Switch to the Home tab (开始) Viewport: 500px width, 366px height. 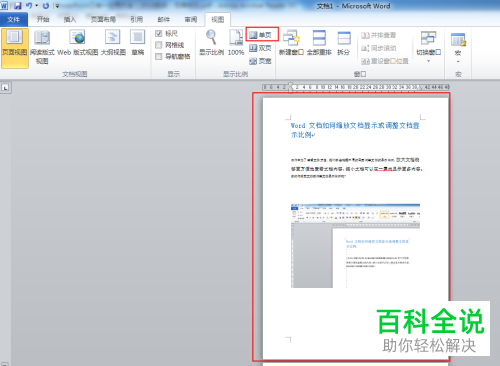click(43, 20)
